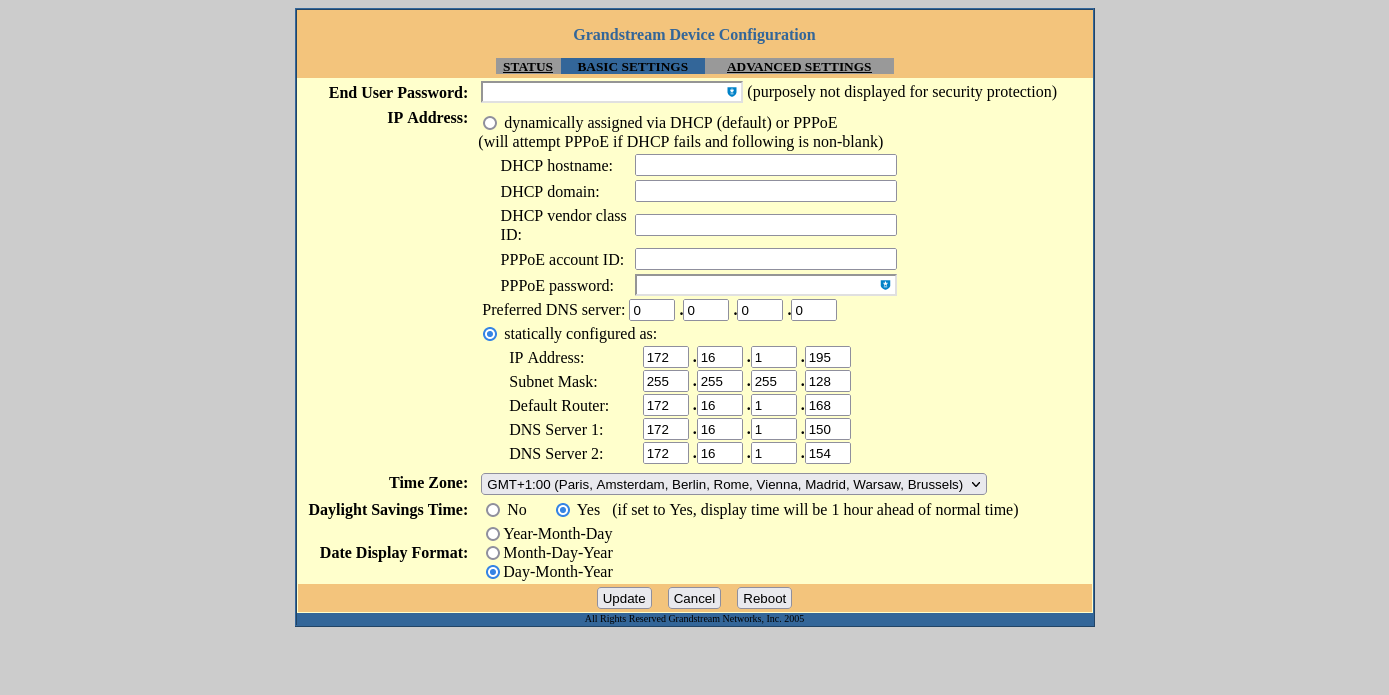Choose Month-Day-Year date format
This screenshot has height=695, width=1389.
pyautogui.click(x=493, y=553)
